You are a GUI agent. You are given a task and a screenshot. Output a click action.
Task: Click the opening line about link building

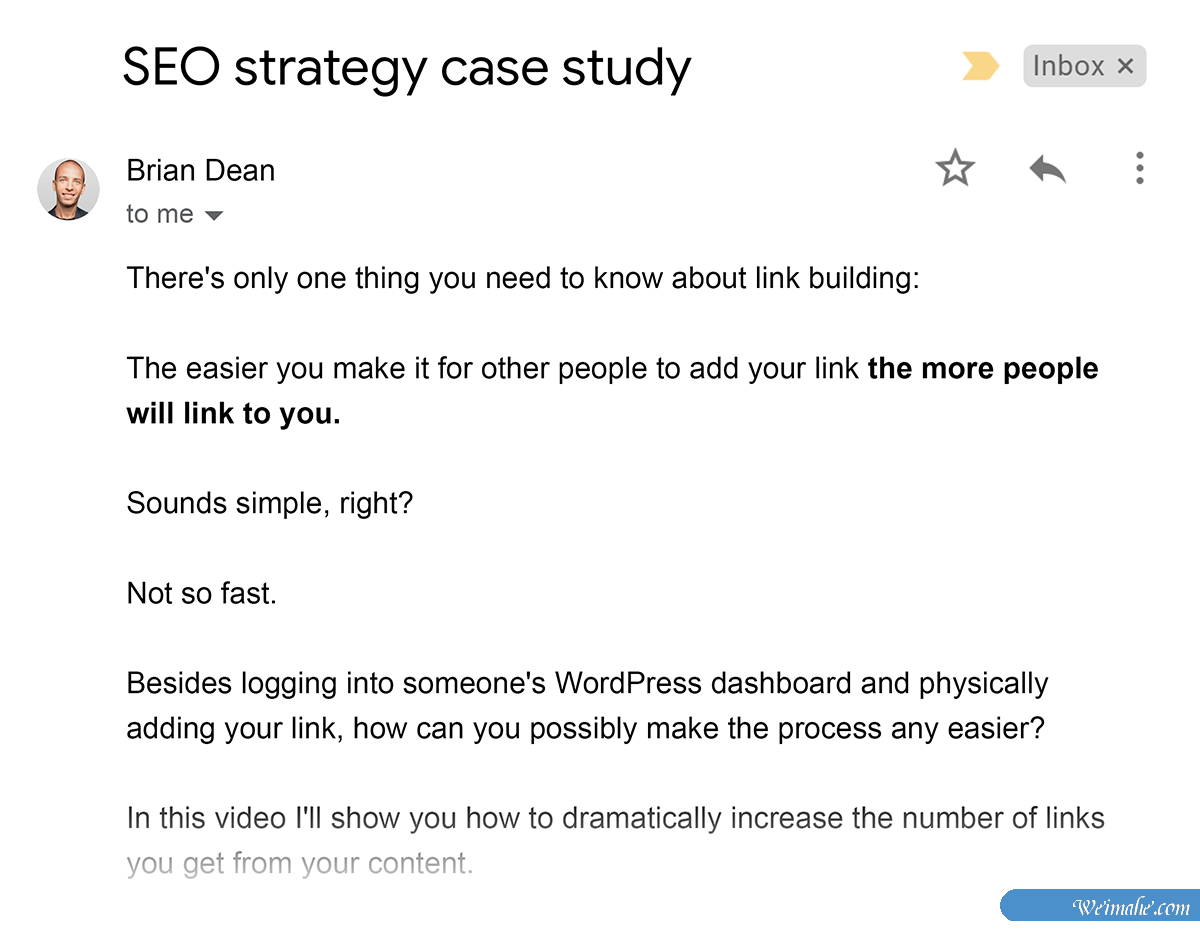click(522, 278)
